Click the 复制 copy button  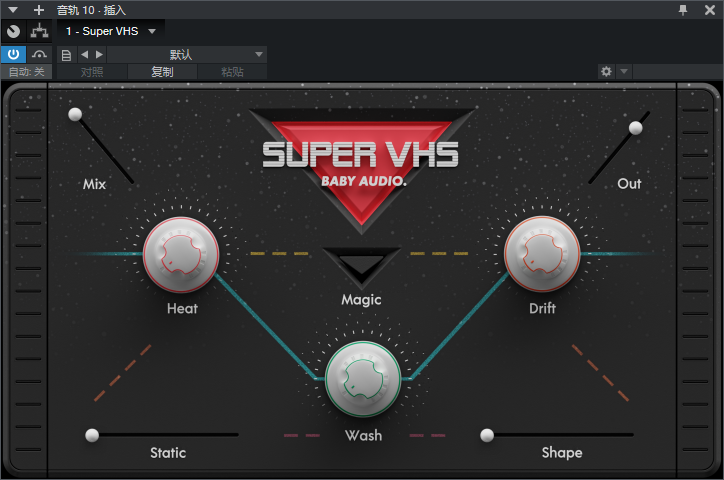point(162,72)
